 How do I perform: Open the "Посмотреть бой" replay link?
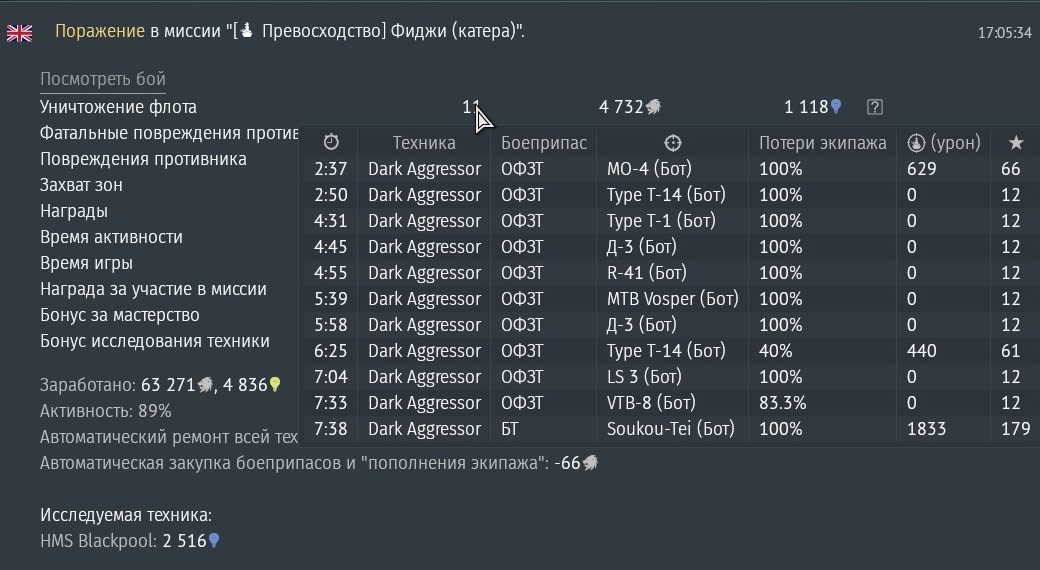coord(103,79)
